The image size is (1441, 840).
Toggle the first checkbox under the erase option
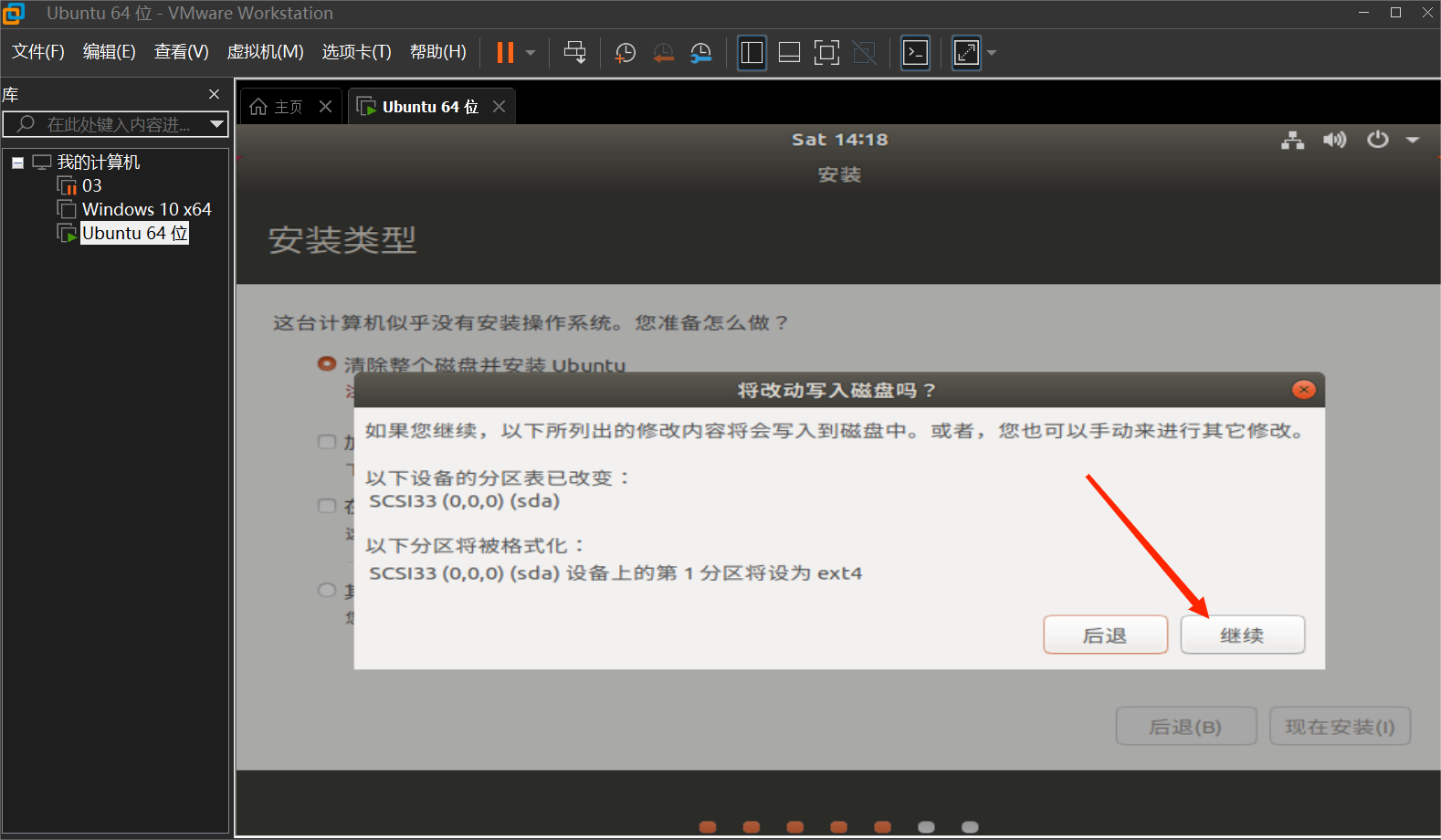327,442
